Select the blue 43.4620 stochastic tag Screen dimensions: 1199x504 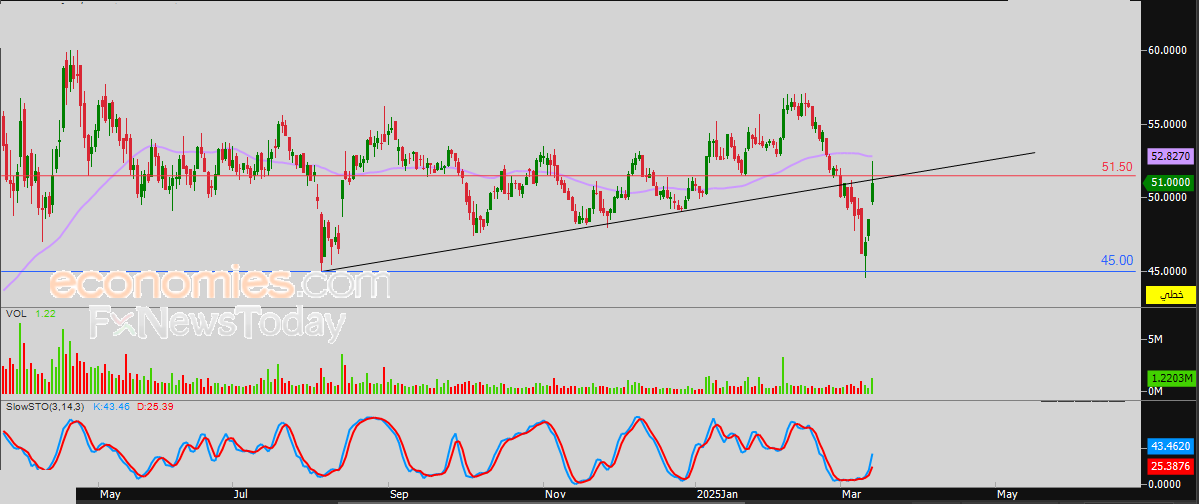(x=1169, y=446)
